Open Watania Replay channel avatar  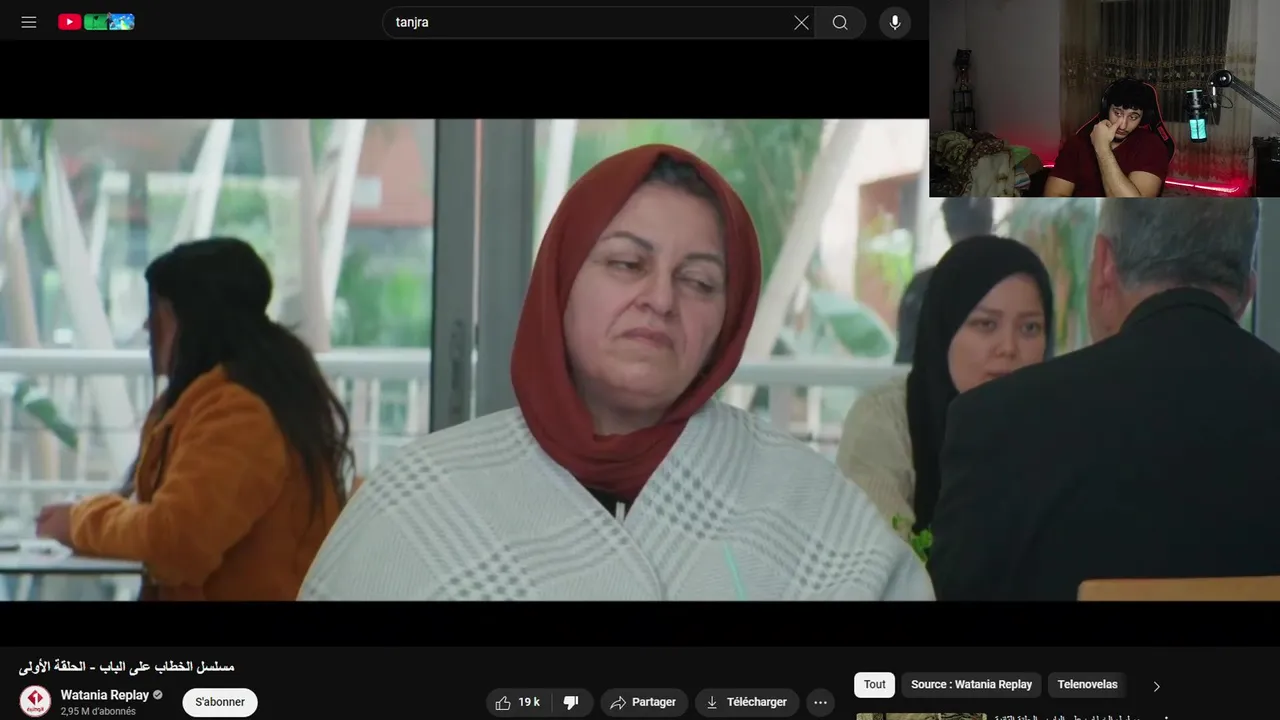pos(35,701)
